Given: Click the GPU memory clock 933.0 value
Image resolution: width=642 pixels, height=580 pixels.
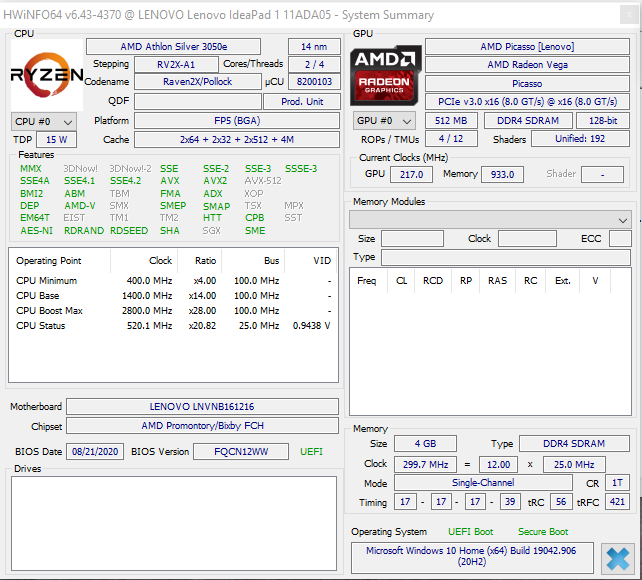Looking at the screenshot, I should [x=502, y=175].
